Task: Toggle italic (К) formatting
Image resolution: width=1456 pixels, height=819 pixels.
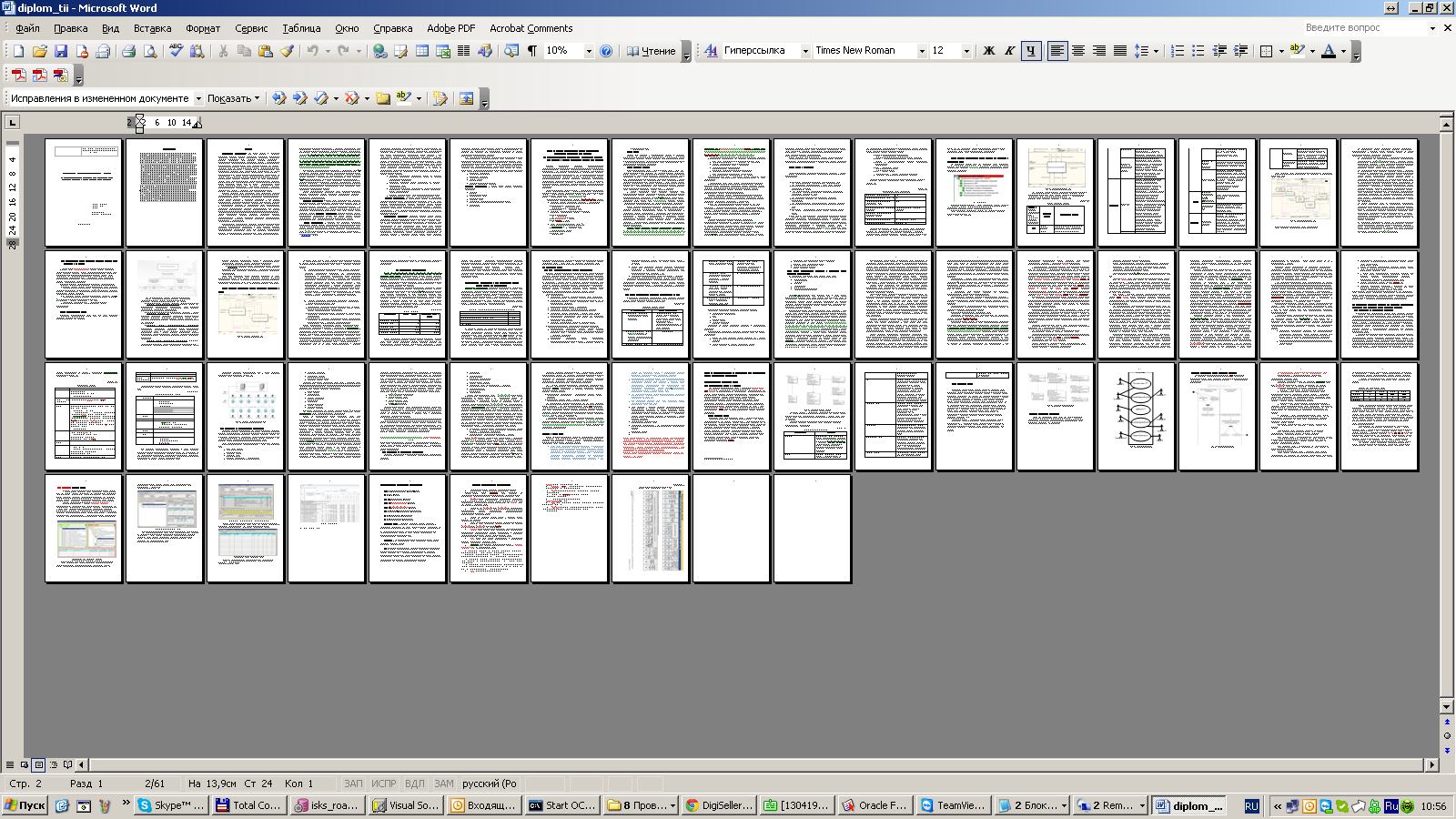Action: tap(1009, 51)
